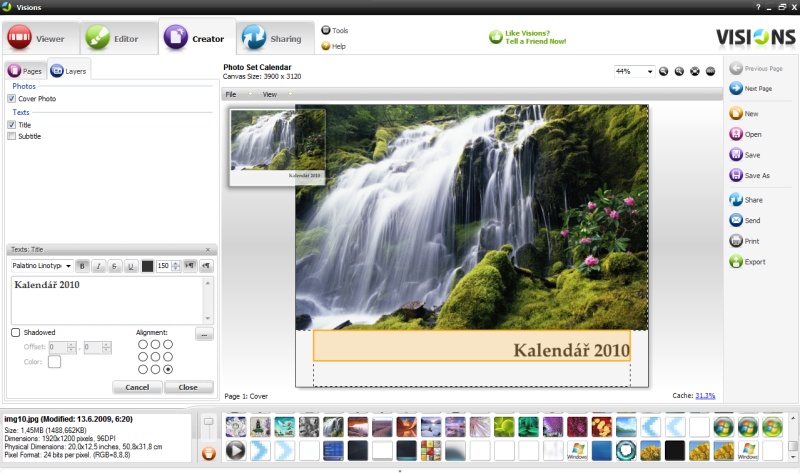Set left-to-right text direction
Image resolution: width=800 pixels, height=473 pixels.
click(190, 266)
